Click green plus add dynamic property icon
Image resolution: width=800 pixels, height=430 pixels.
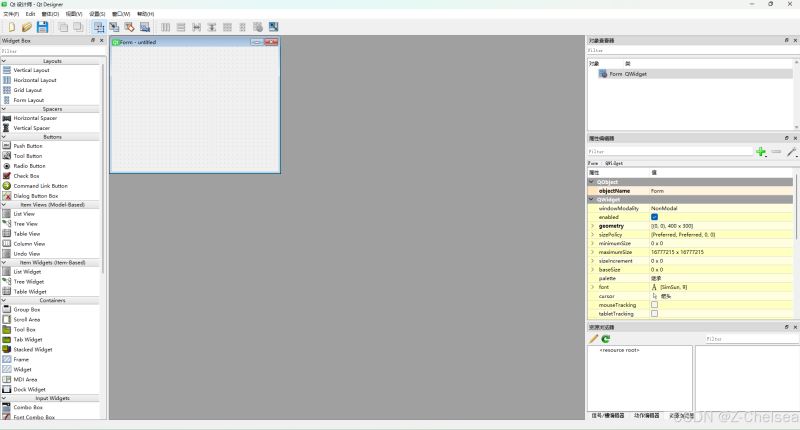761,151
